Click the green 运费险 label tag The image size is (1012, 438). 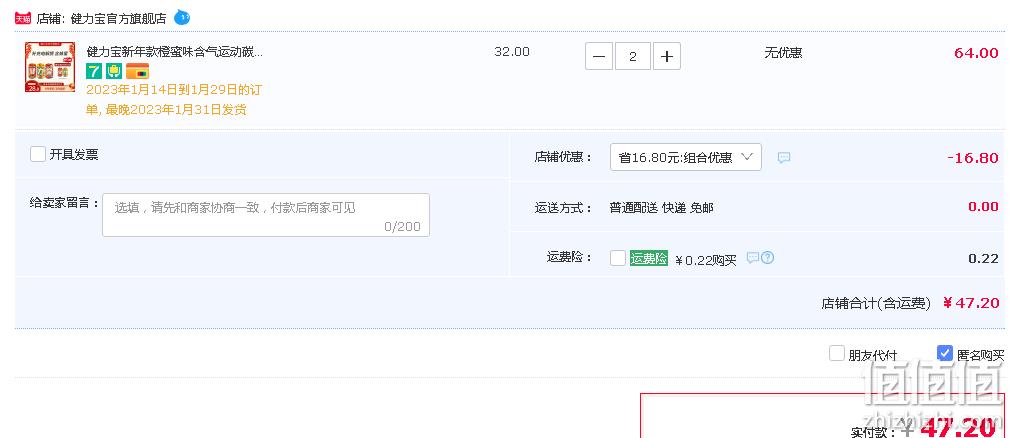click(649, 258)
